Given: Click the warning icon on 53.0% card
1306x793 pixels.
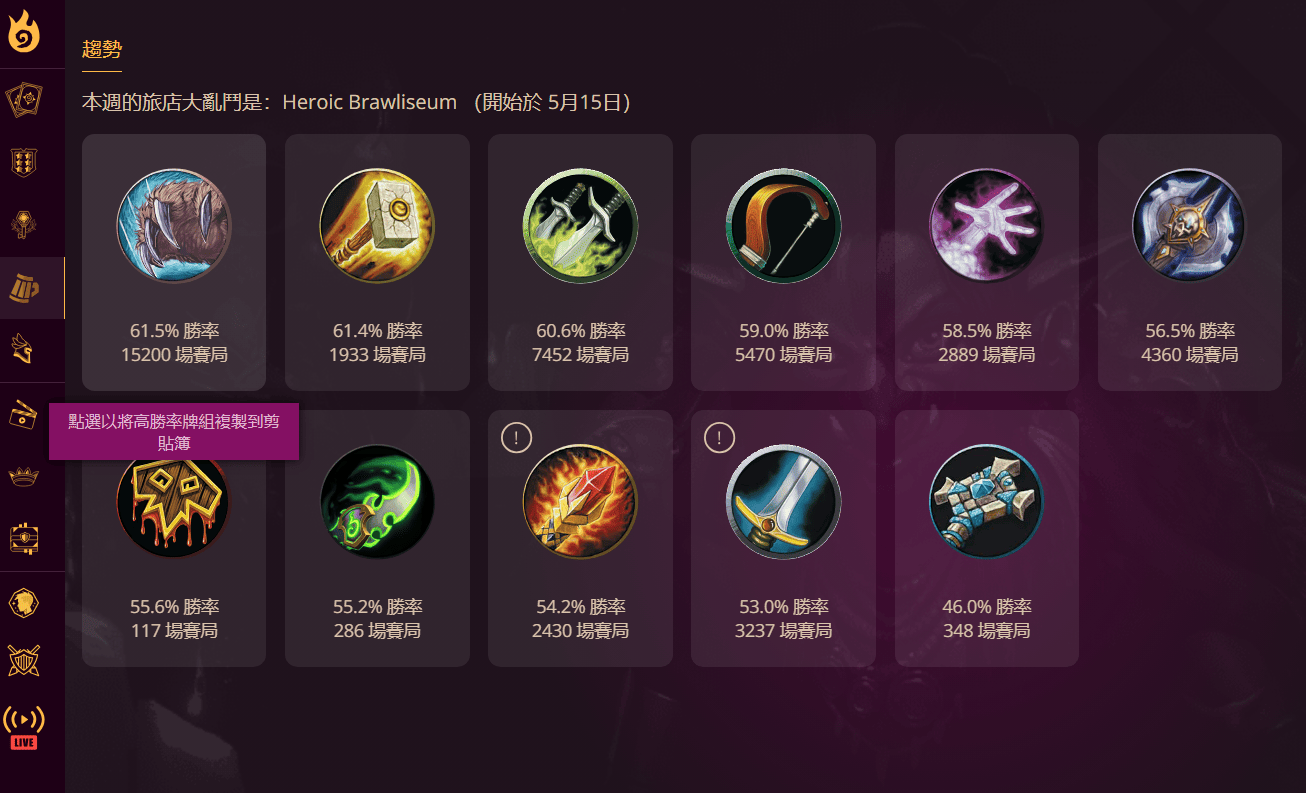Looking at the screenshot, I should (719, 438).
